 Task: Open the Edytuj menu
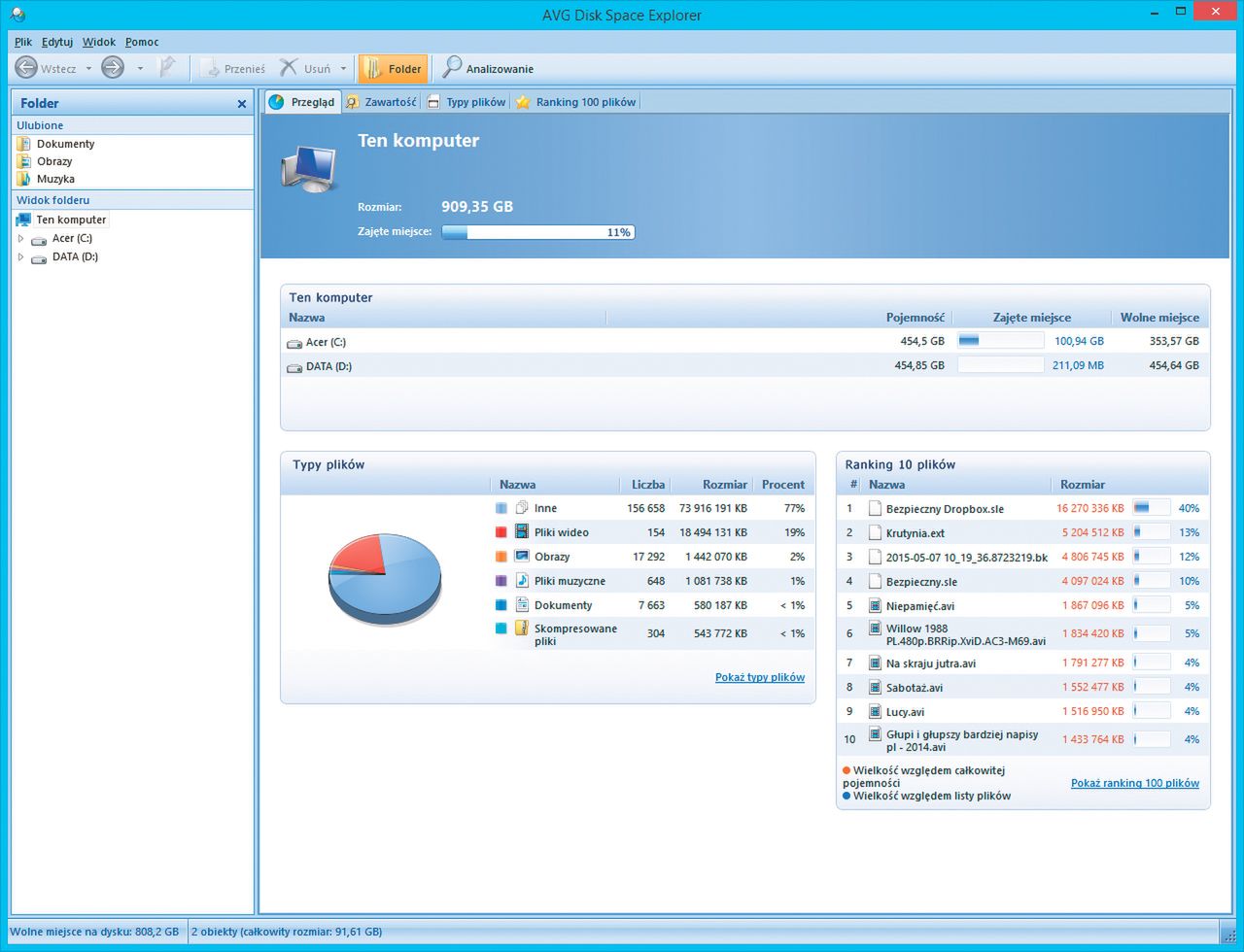click(x=57, y=42)
